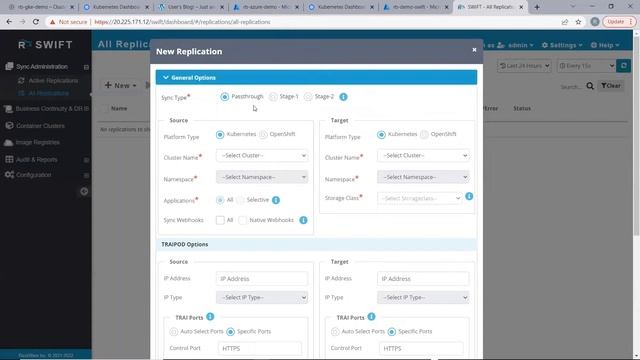Open target Cluster Name dropdown
The image size is (640, 360).
423,156
